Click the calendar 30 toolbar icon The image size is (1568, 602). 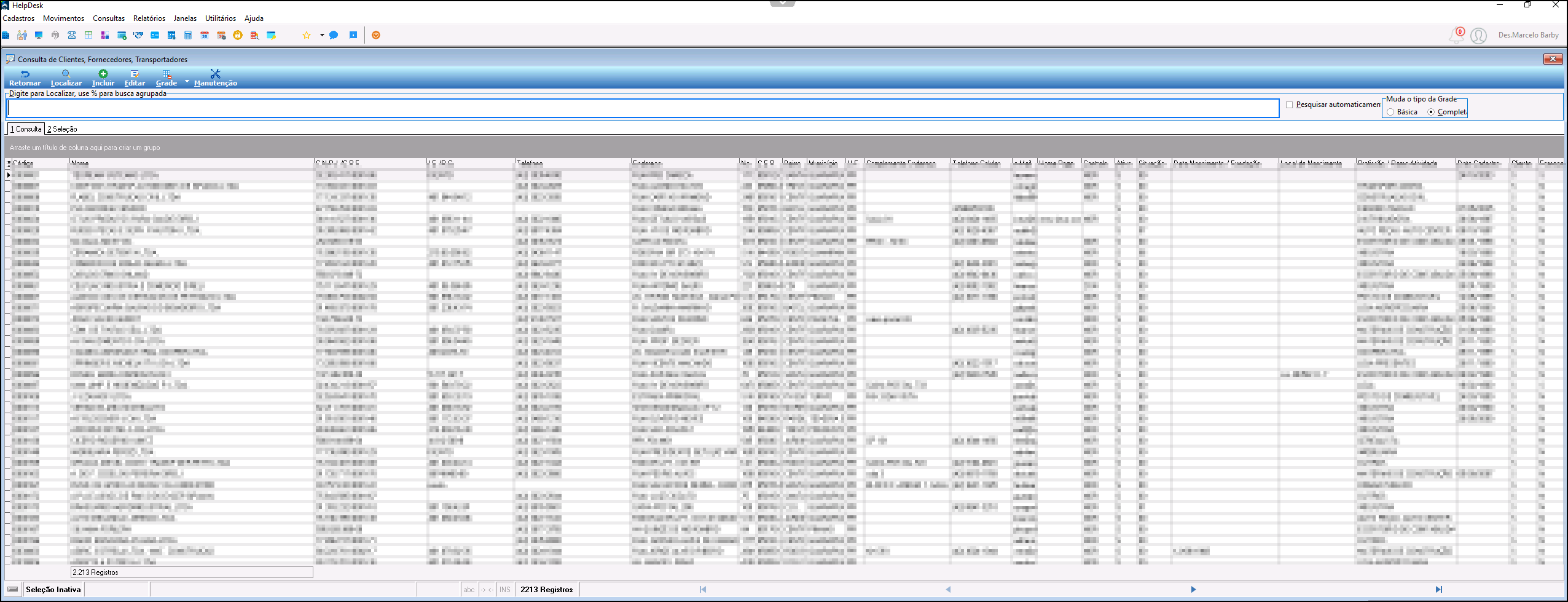click(205, 35)
